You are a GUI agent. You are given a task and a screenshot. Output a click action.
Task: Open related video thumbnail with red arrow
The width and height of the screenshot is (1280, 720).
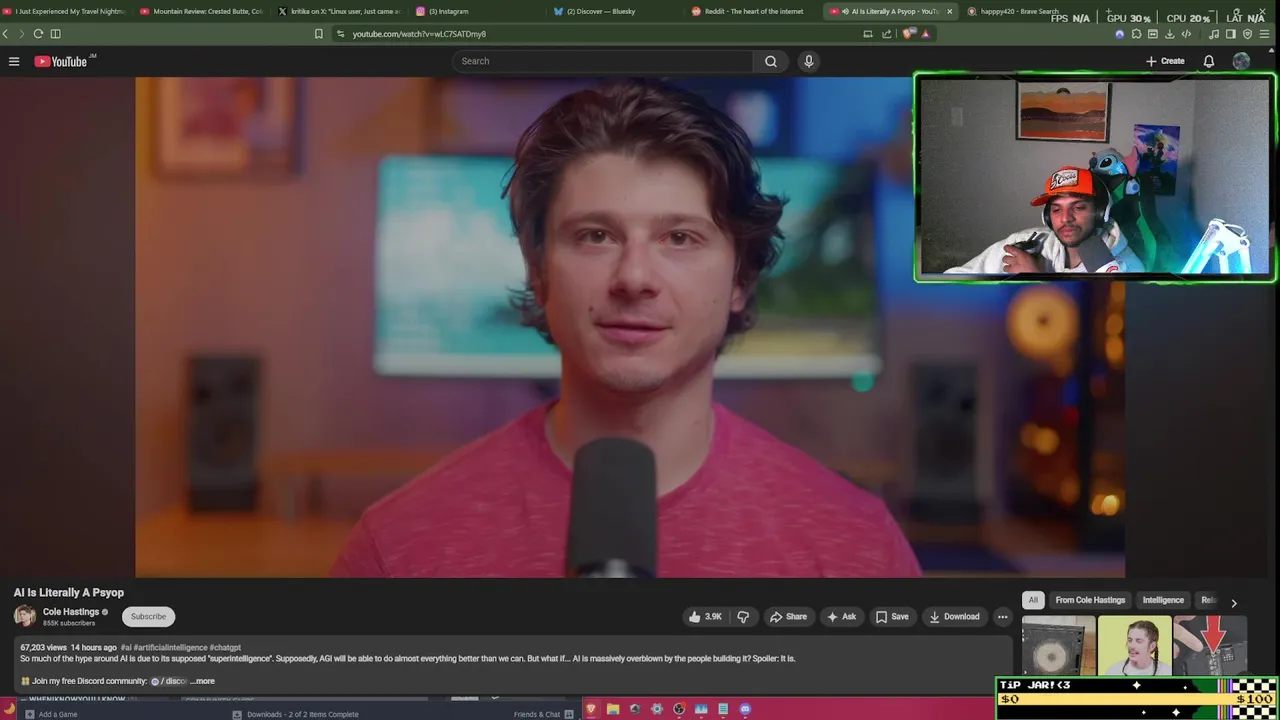point(1210,646)
